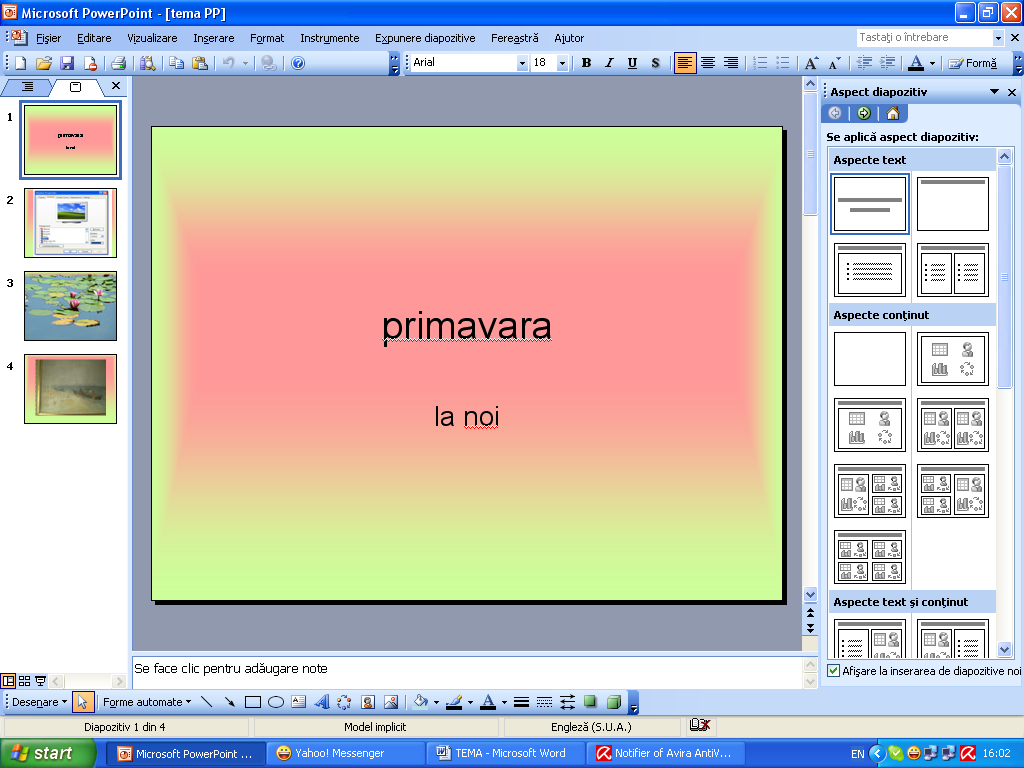Open the Vizualizare menu
The width and height of the screenshot is (1024, 768).
(152, 38)
